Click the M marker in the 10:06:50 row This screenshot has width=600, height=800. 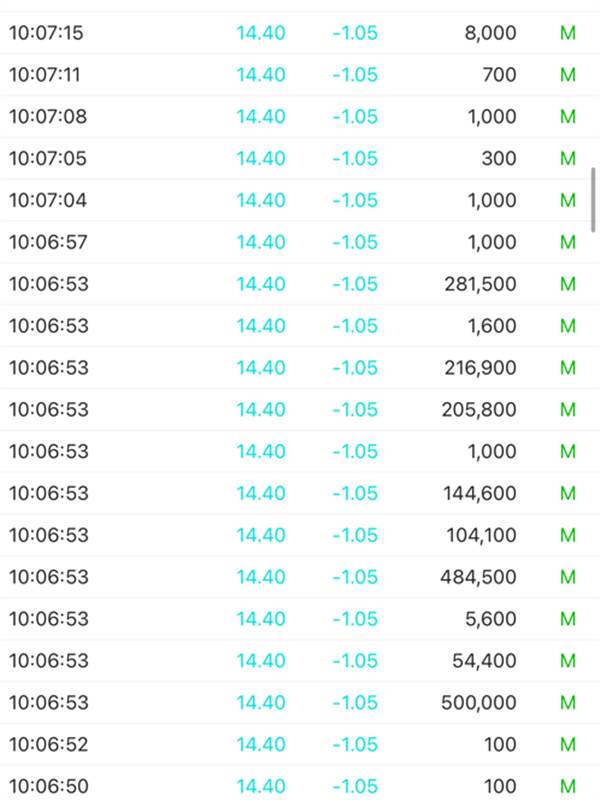(x=568, y=787)
